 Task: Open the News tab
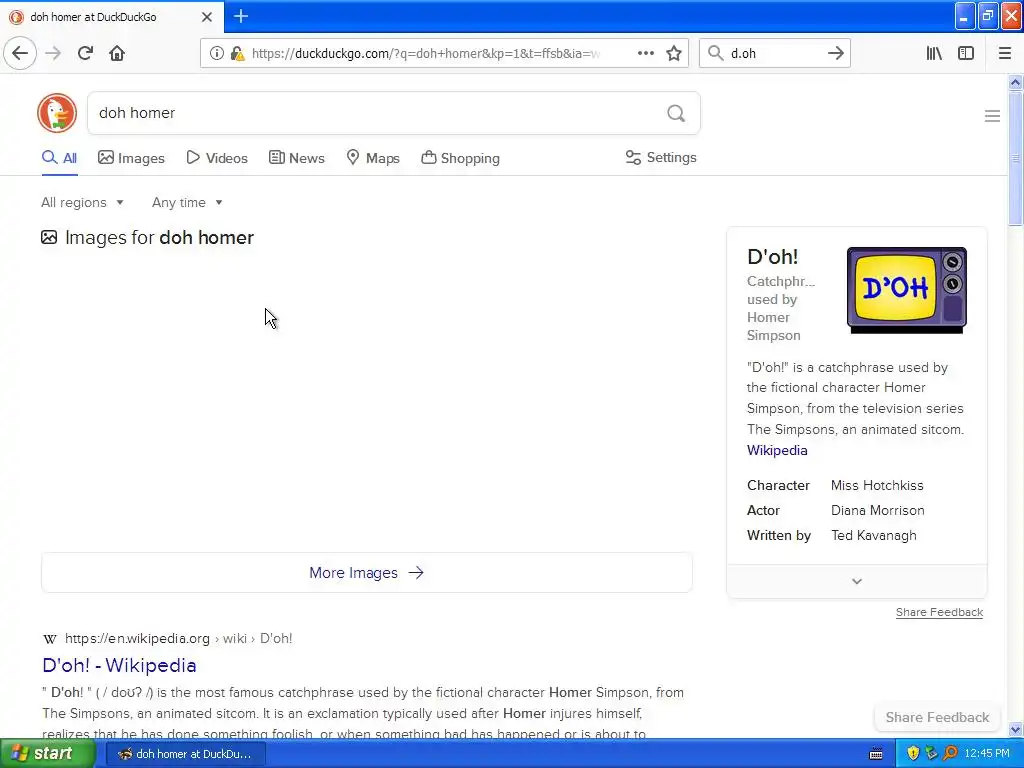click(296, 158)
